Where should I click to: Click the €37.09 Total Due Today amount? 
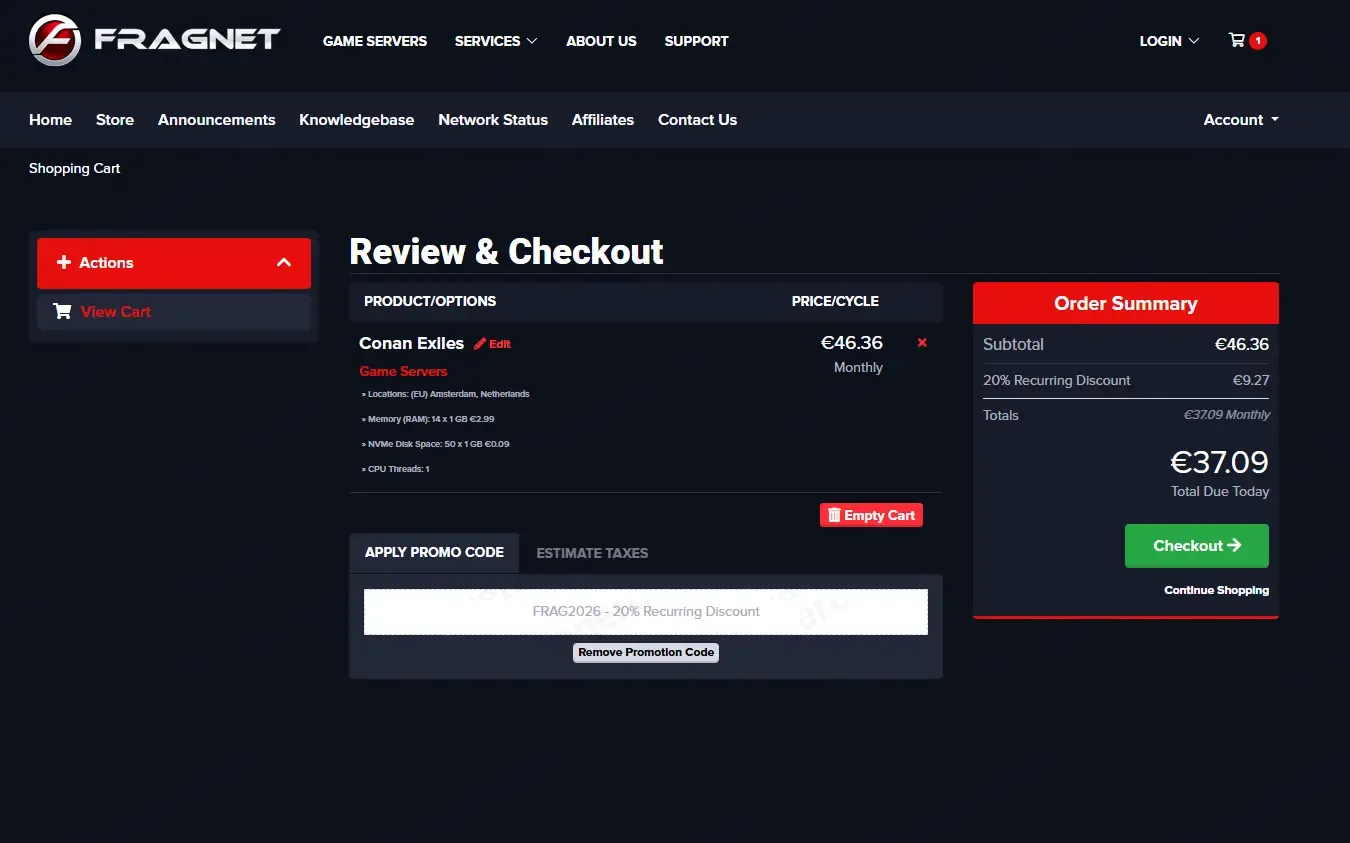pos(1219,462)
